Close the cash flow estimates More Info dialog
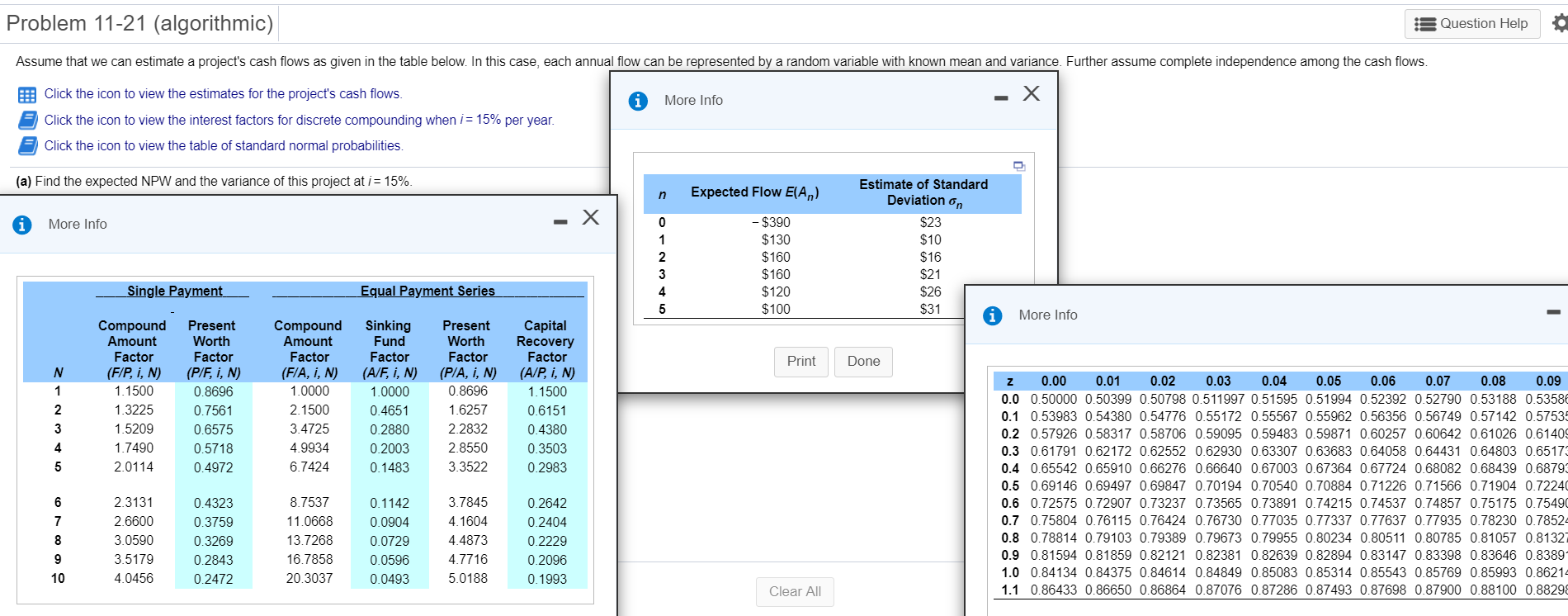Viewport: 1568px width, 616px height. (1032, 93)
